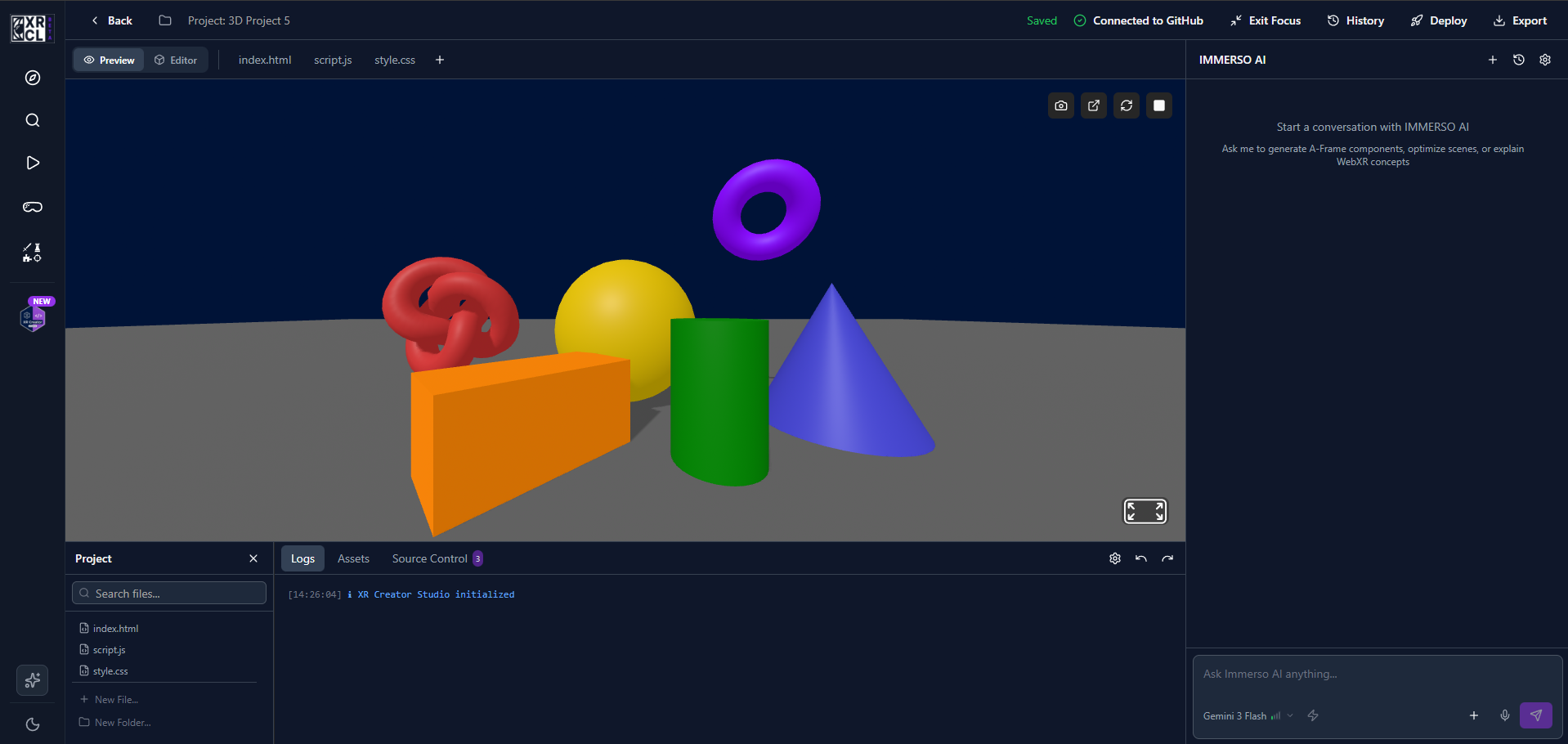Open the Gemini 3 Flash model dropdown
This screenshot has height=744, width=1568.
click(x=1248, y=716)
